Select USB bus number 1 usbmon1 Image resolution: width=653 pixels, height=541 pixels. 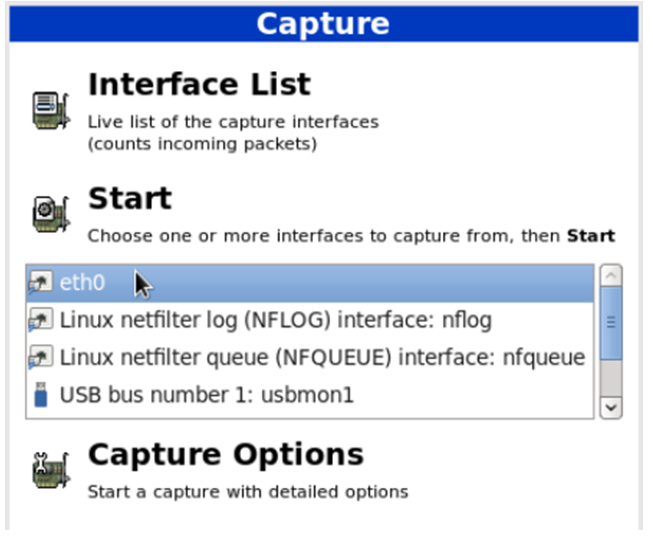207,394
